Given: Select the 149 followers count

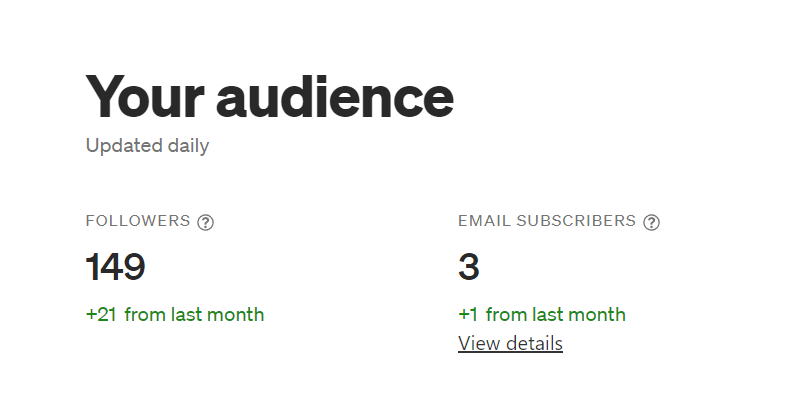Looking at the screenshot, I should pos(115,267).
